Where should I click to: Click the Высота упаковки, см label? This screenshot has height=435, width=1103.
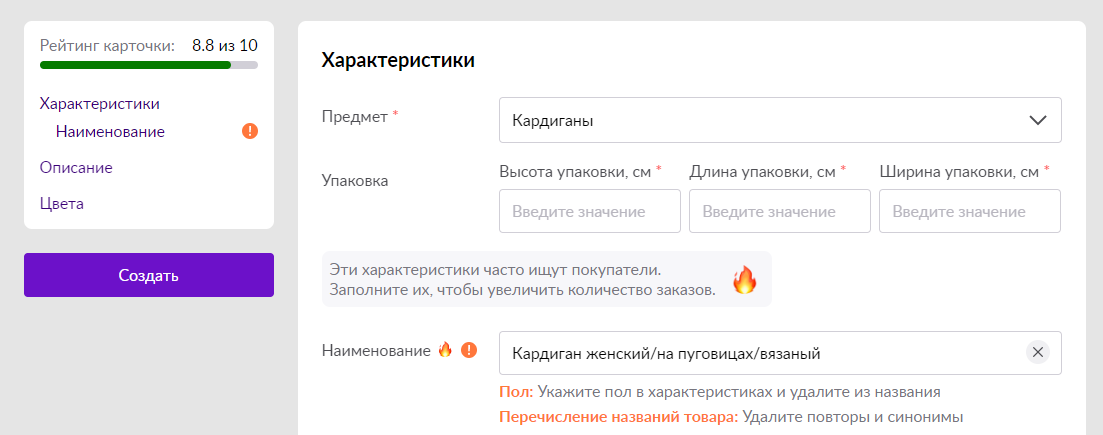pos(581,171)
